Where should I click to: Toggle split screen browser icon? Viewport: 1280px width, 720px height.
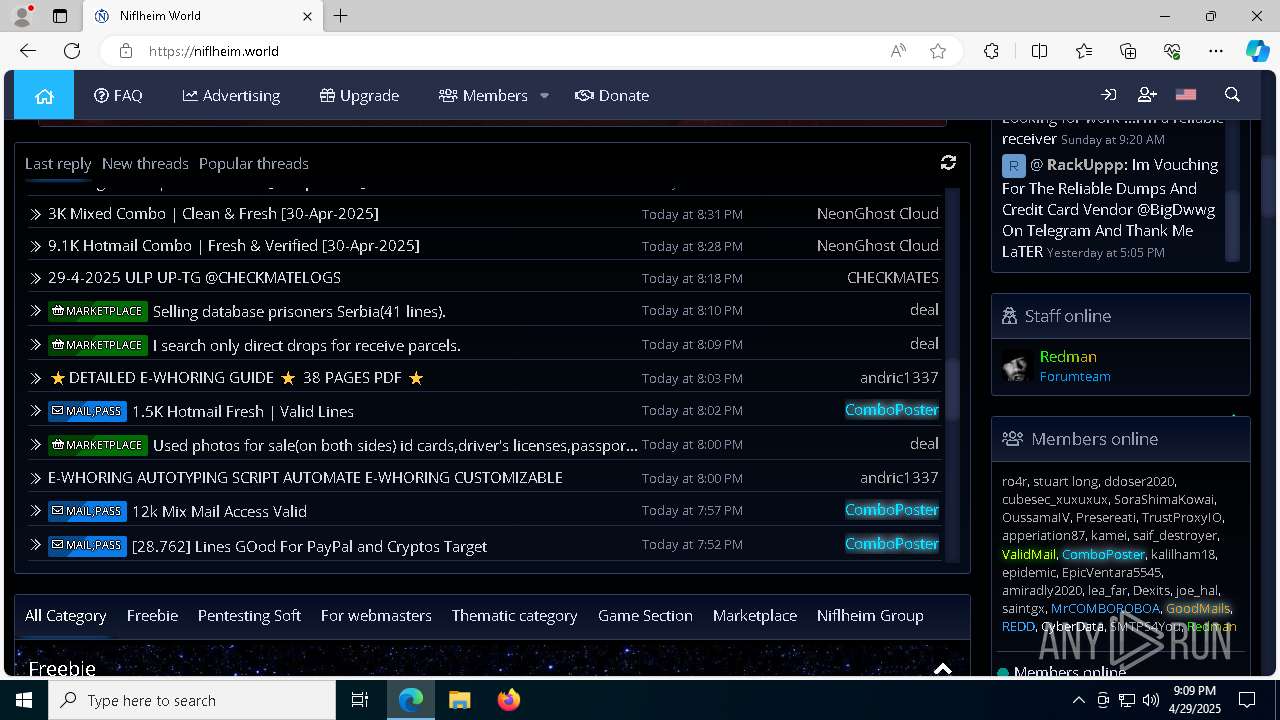(1039, 51)
